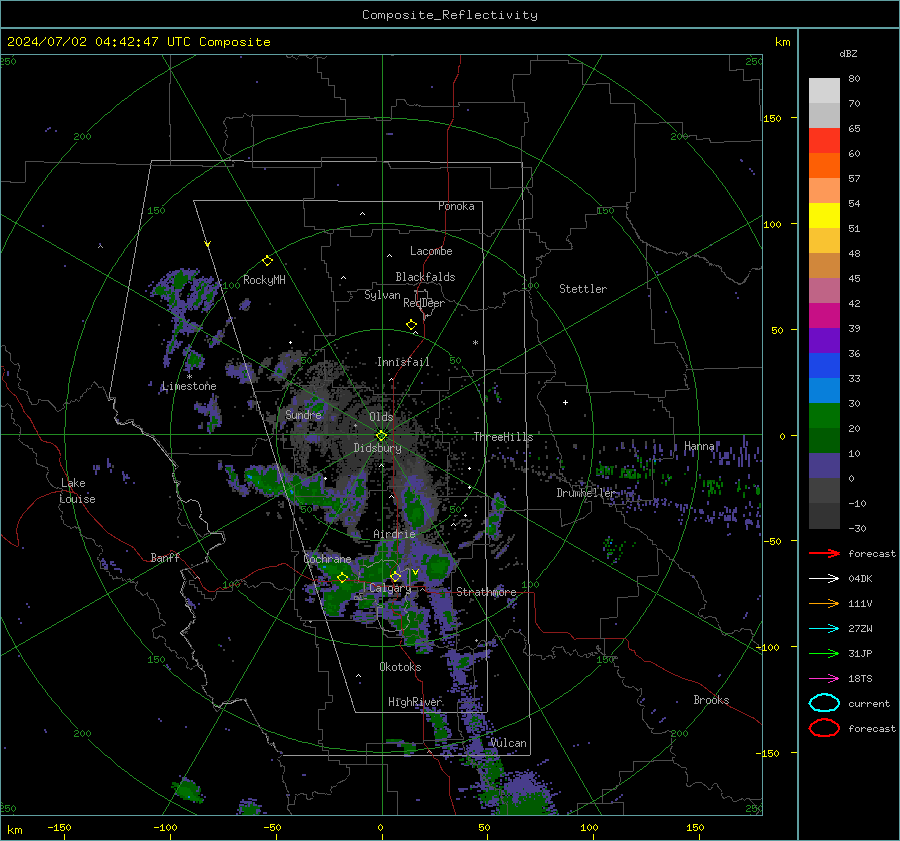This screenshot has width=900, height=841.
Task: Click the red forecast ellipse icon
Action: (x=824, y=728)
